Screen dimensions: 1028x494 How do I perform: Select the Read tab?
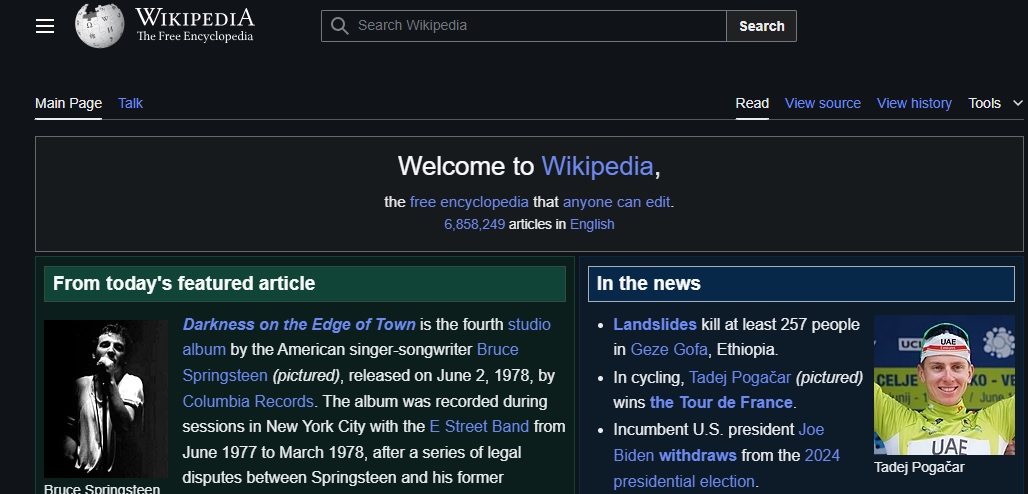click(x=752, y=103)
